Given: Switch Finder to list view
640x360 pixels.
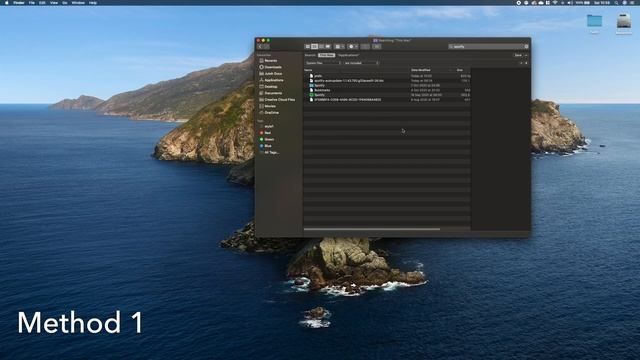Looking at the screenshot, I should point(314,47).
